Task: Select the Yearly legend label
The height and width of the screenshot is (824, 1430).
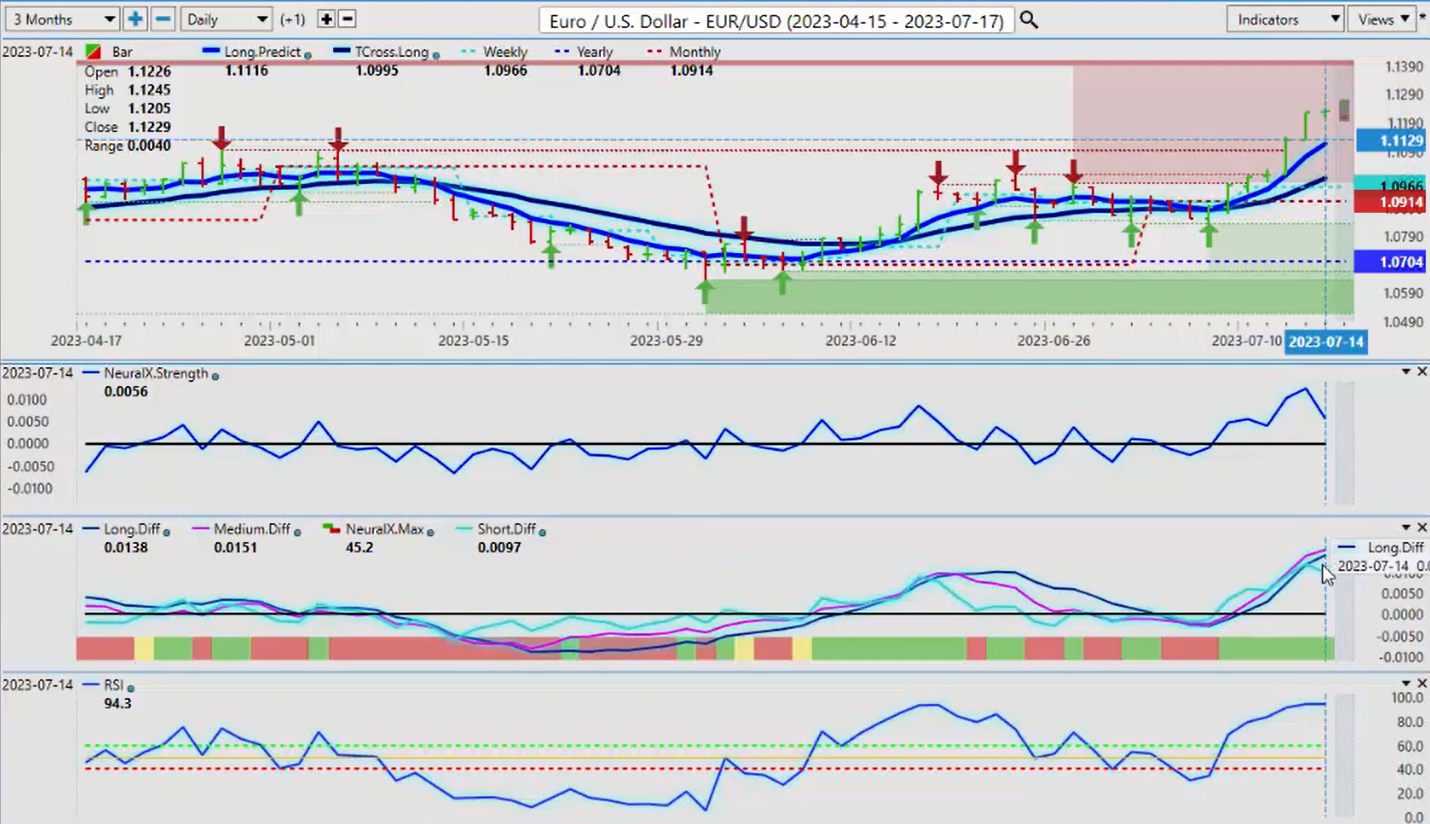Action: click(x=595, y=52)
